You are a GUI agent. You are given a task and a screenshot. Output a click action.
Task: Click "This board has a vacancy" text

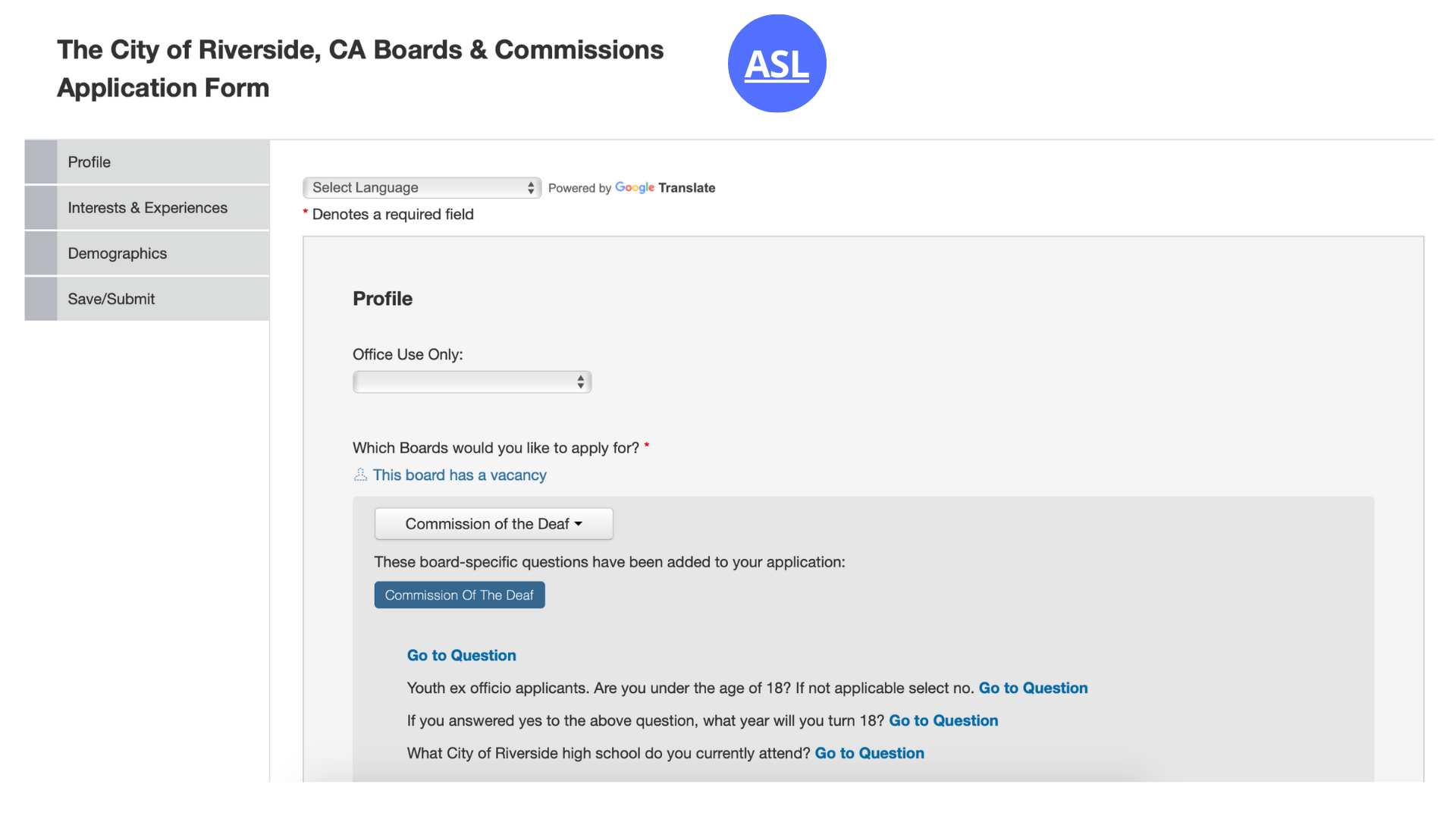click(x=460, y=475)
